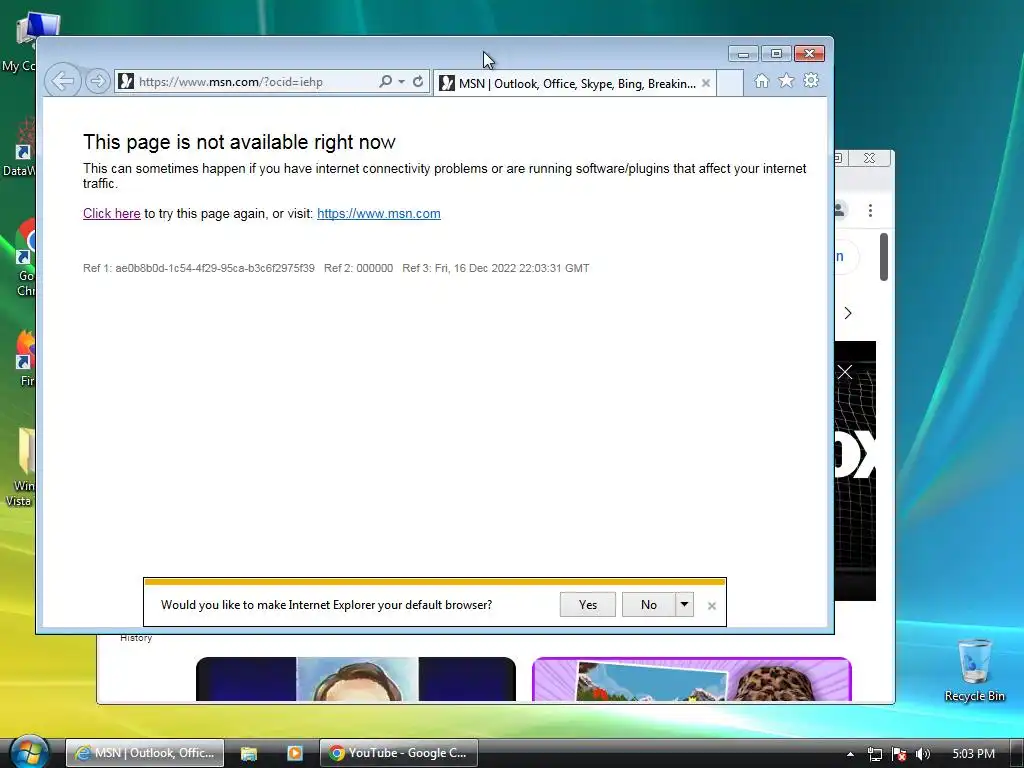1024x768 pixels.
Task: Click the search magnifier in address bar
Action: tap(385, 82)
